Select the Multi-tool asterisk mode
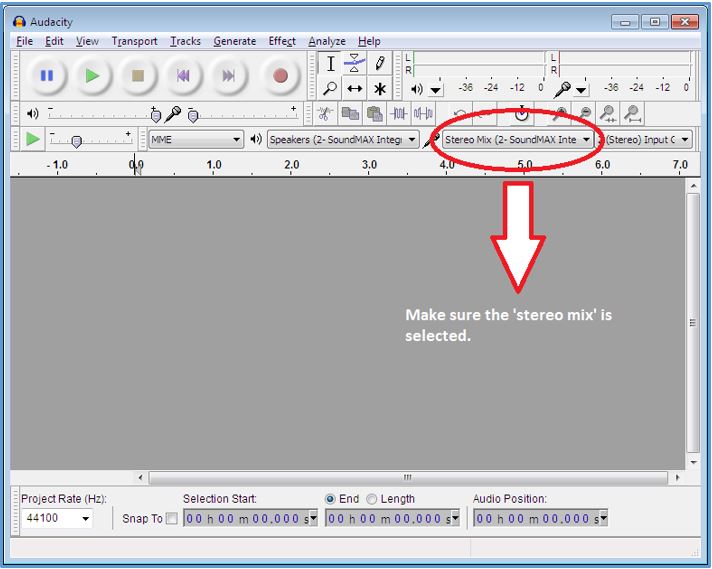The height and width of the screenshot is (569, 712). point(380,88)
